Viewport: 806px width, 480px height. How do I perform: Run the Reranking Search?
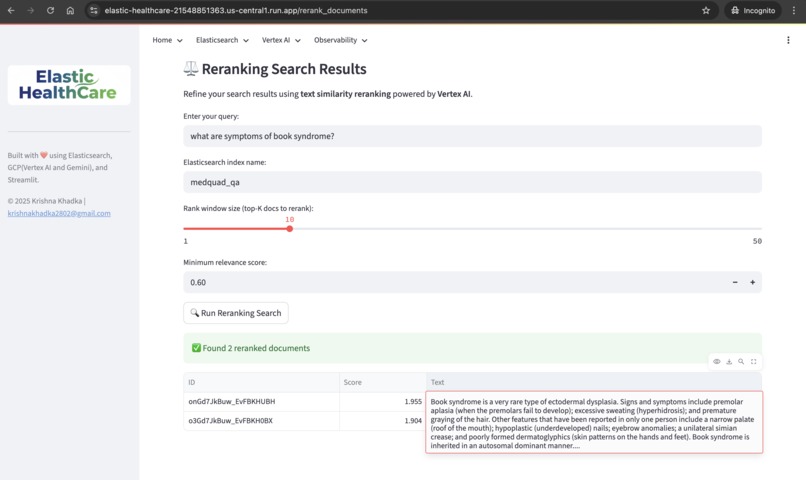coord(236,313)
